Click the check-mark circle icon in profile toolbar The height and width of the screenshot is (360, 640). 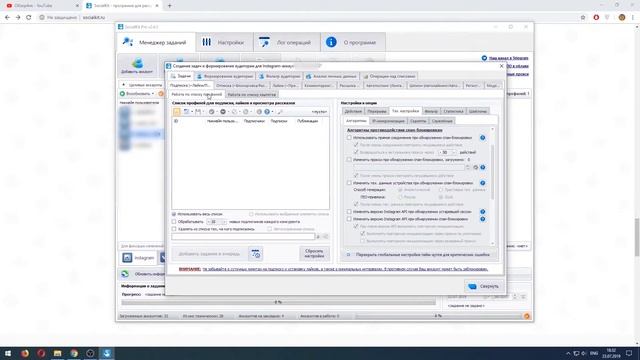tap(211, 111)
